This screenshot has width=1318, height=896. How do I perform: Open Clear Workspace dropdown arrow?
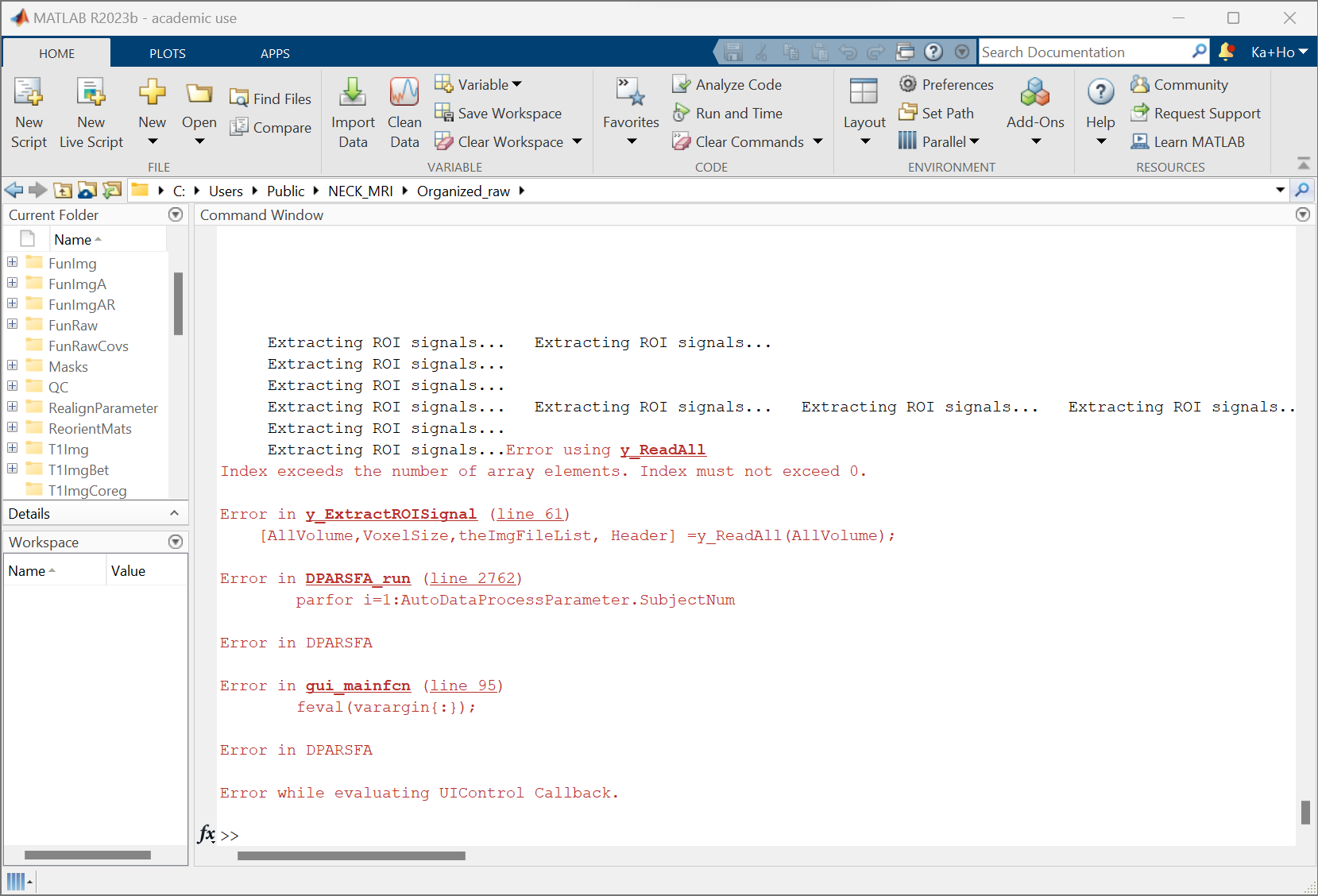[577, 141]
